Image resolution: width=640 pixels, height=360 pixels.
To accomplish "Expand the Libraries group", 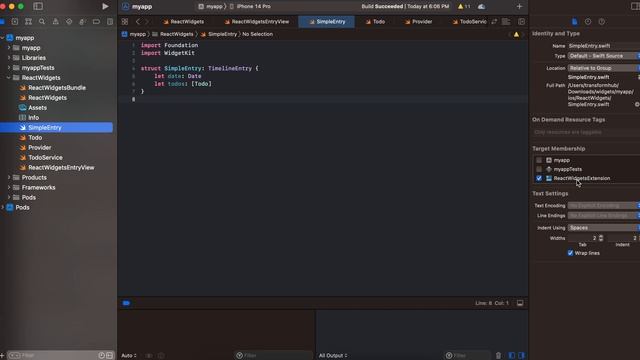I will (9, 58).
